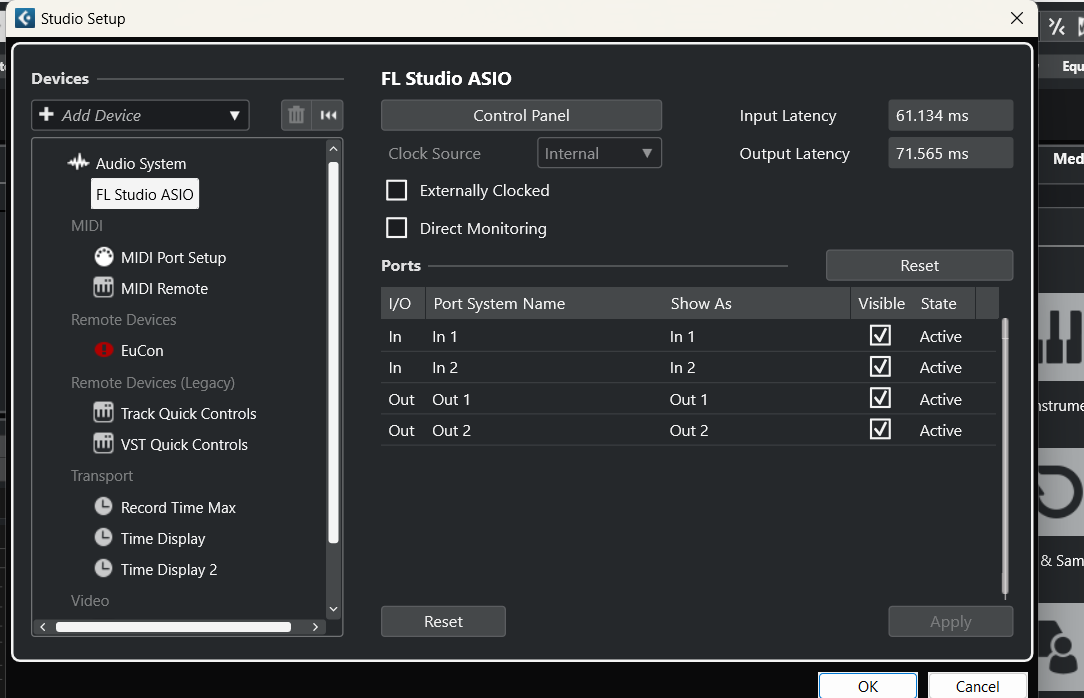Click Active state for In 1
This screenshot has height=698, width=1084.
coord(940,337)
